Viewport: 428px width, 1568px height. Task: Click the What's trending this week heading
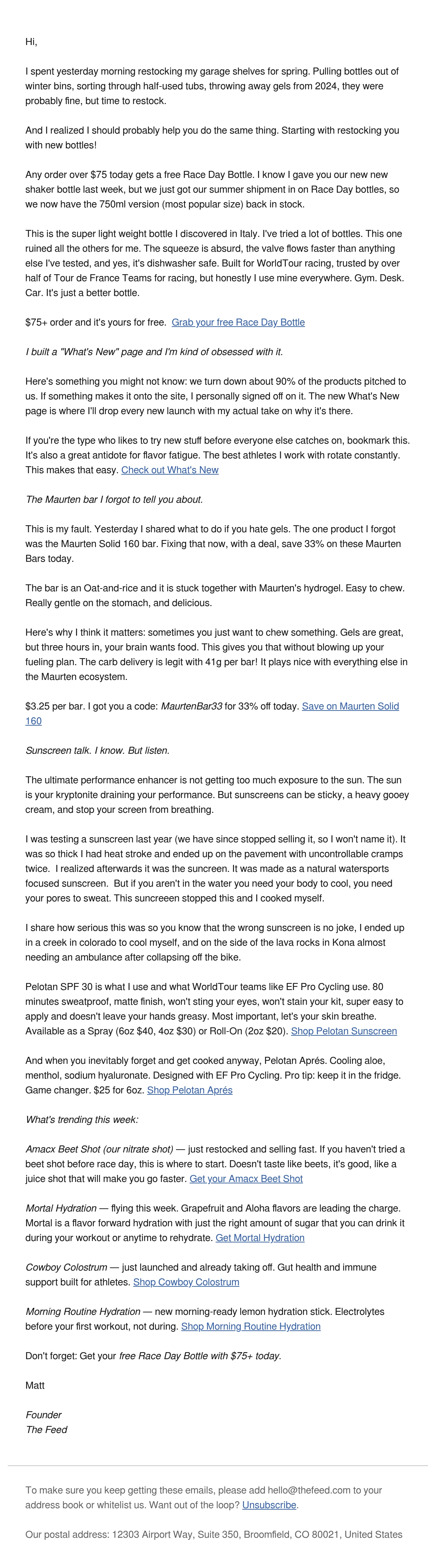82,1119
